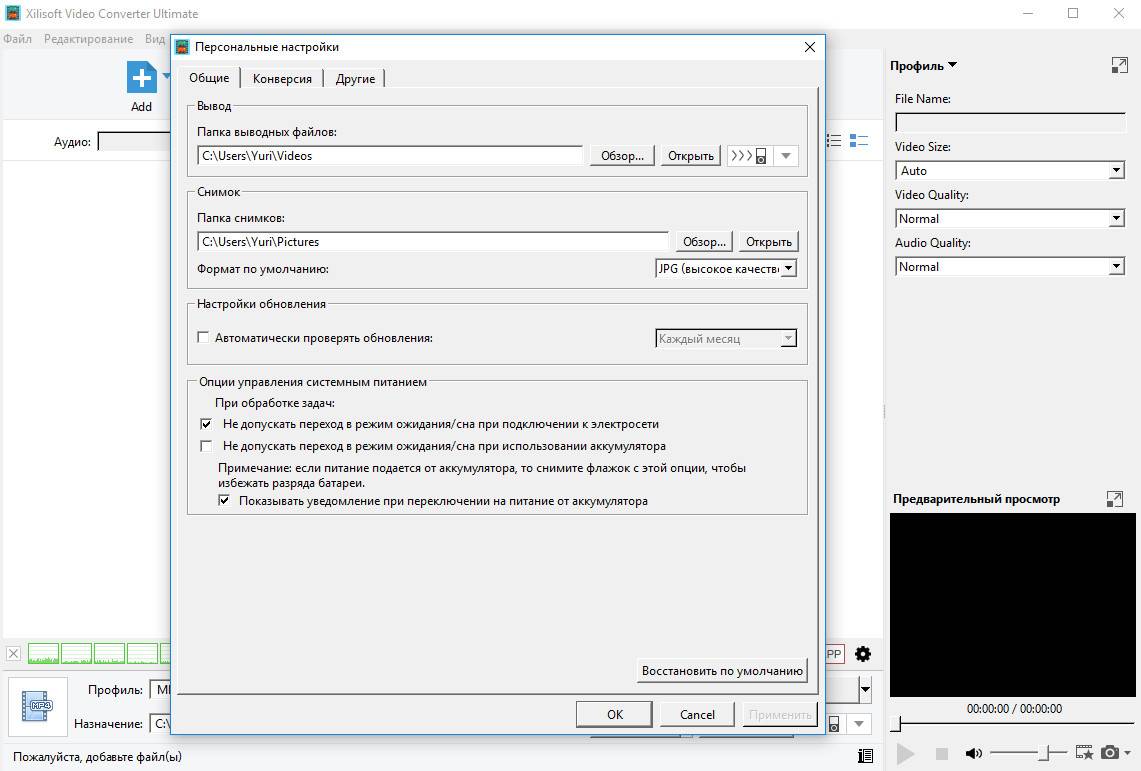The width and height of the screenshot is (1141, 771).
Task: Switch to the Конверсия tab
Action: coord(282,79)
